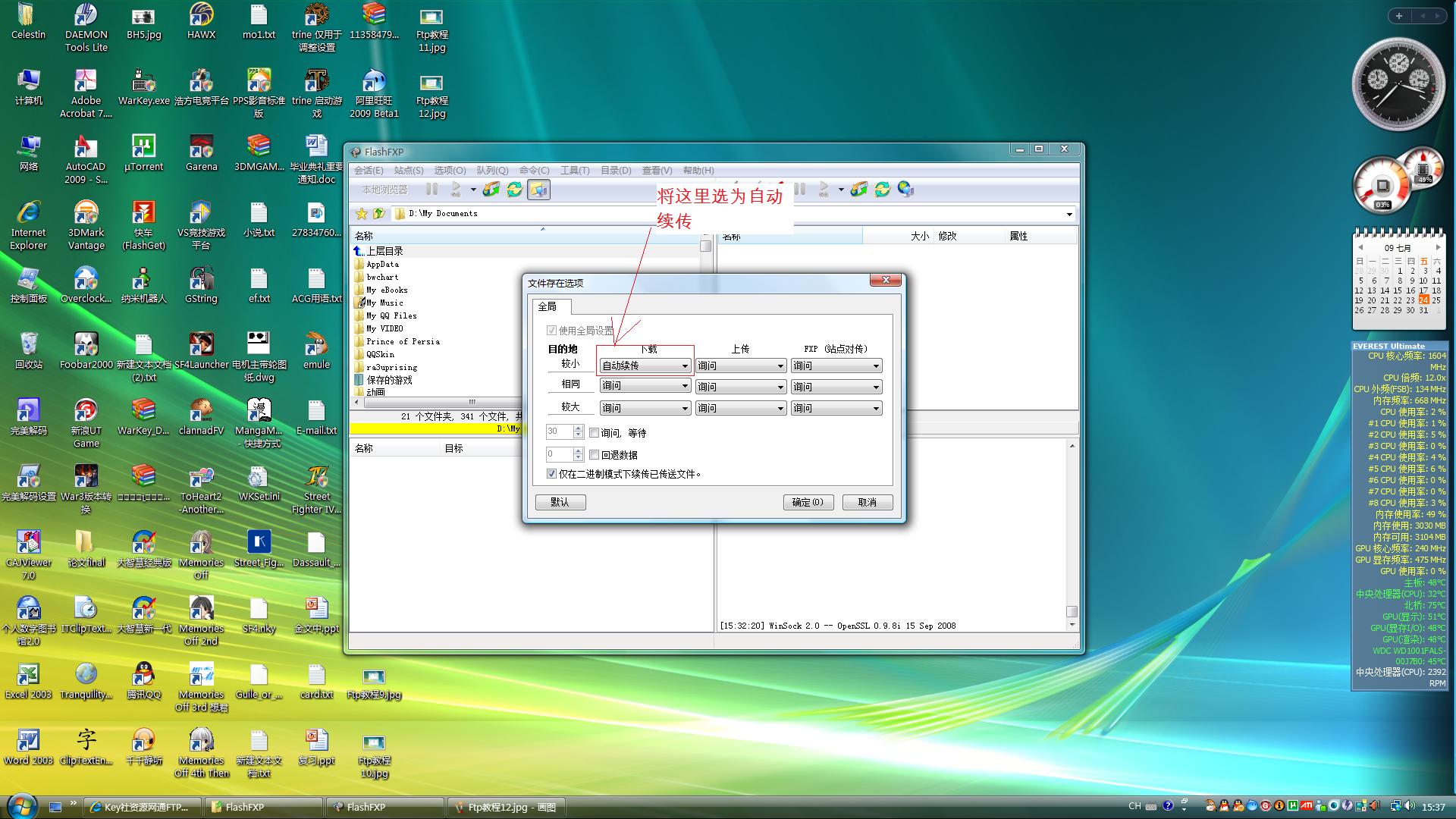Open the 腾讯QQ desktop icon
Viewport: 1456px width, 819px height.
143,680
